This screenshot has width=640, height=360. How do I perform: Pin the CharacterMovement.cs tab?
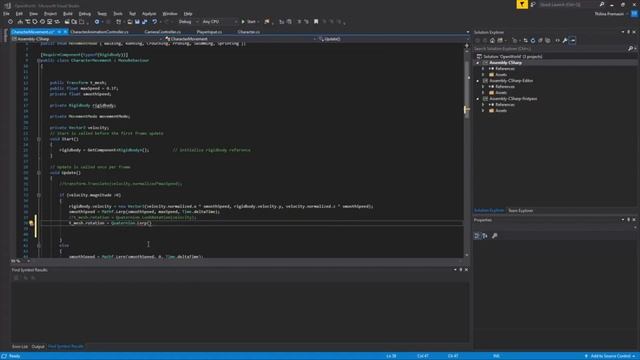59,32
